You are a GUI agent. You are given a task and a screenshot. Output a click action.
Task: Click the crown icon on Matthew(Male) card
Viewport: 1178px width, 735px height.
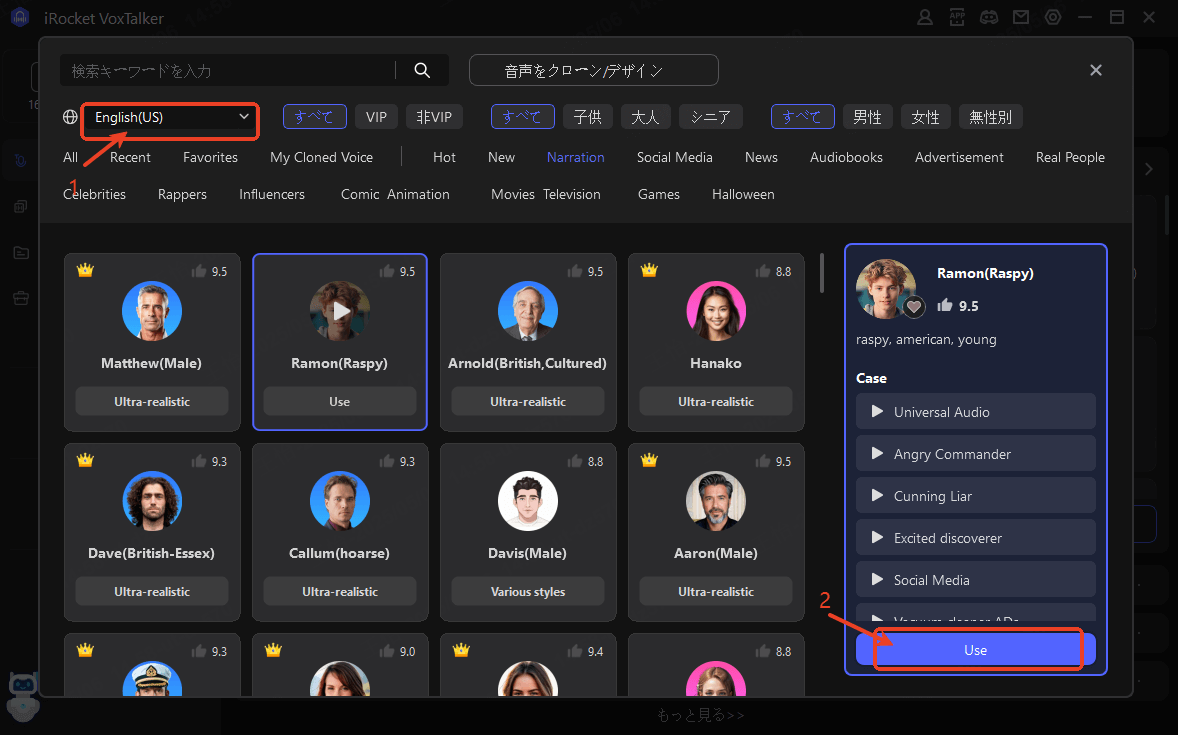pyautogui.click(x=86, y=270)
